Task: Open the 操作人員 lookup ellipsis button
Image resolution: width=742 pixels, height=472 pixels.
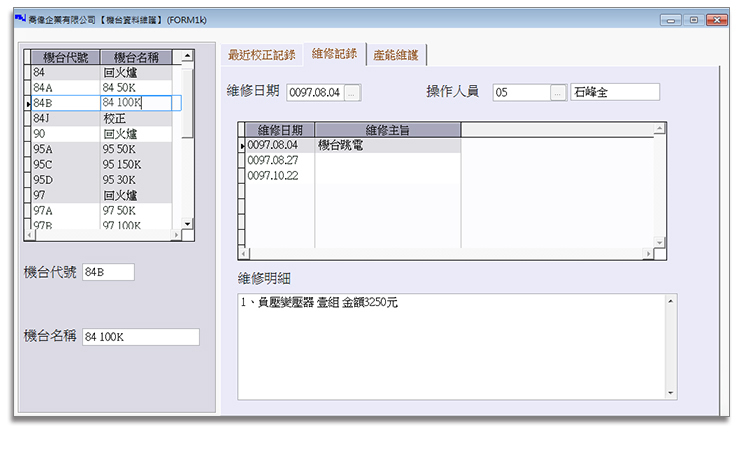Action: point(558,92)
